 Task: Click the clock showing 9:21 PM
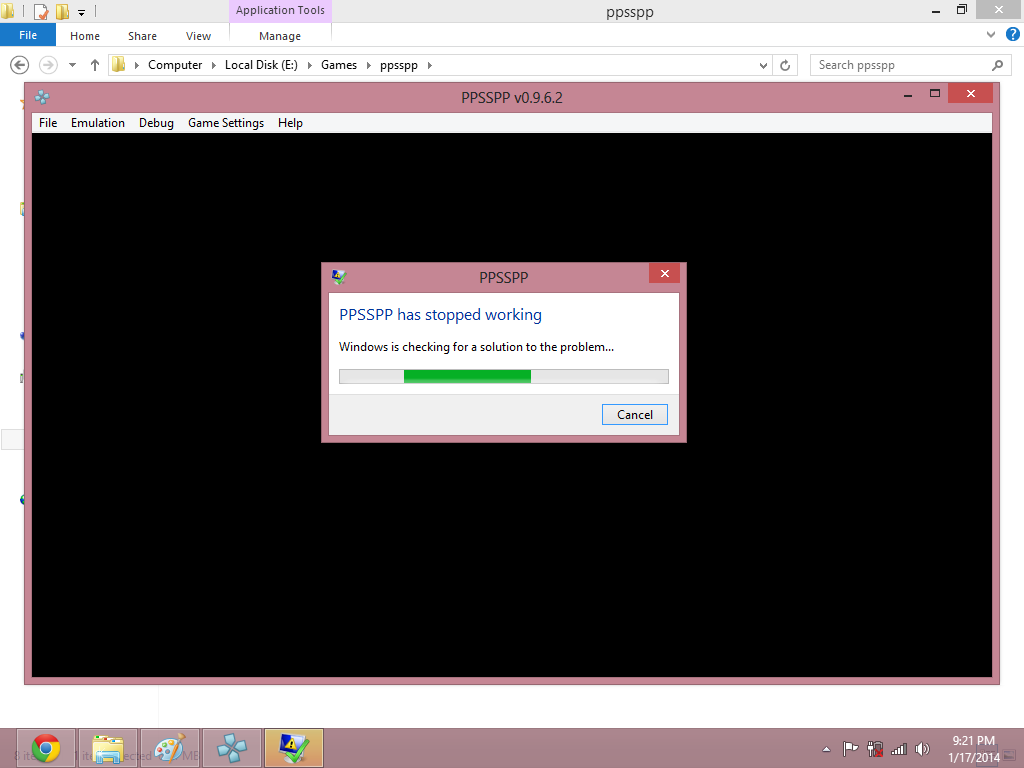point(973,741)
